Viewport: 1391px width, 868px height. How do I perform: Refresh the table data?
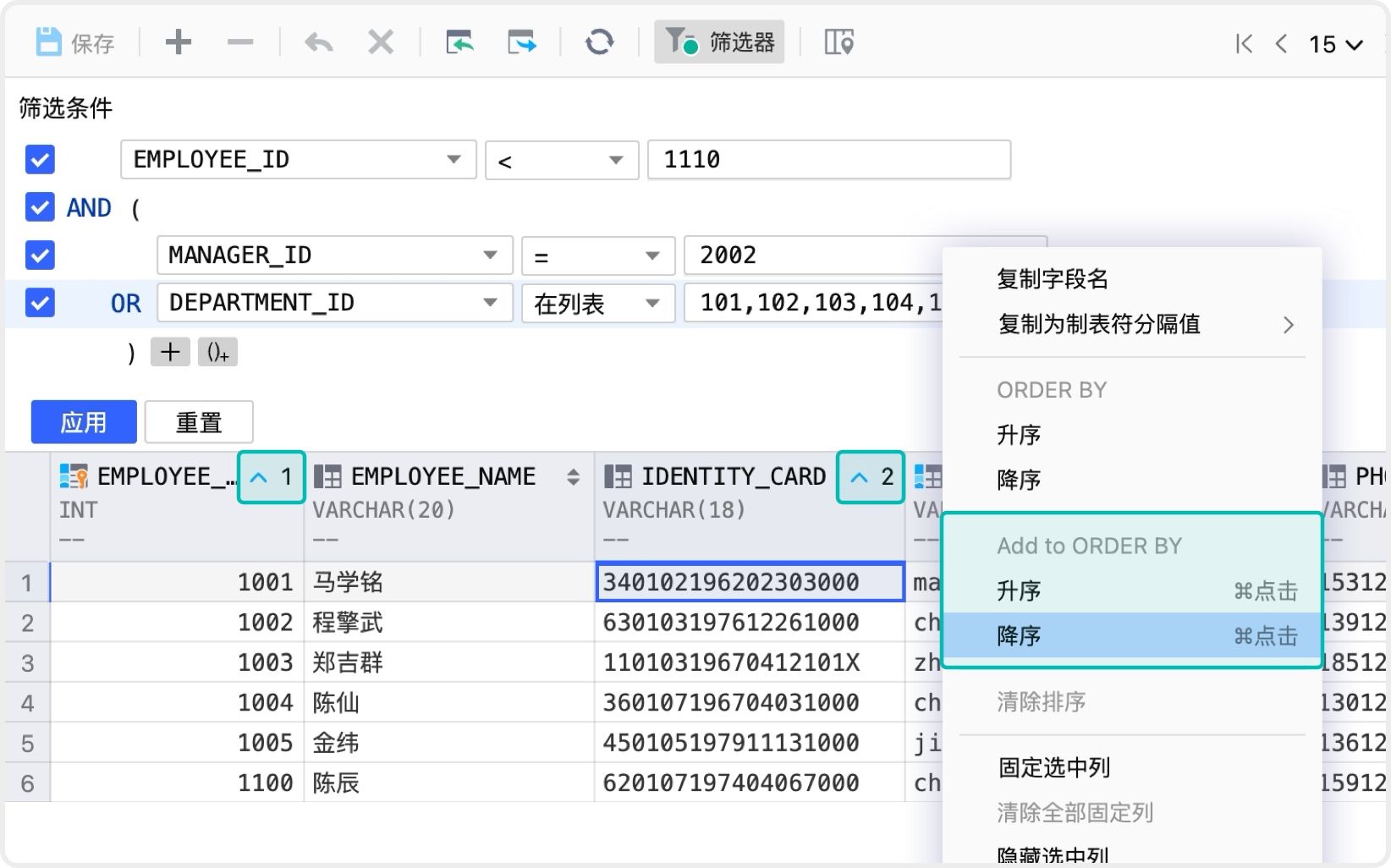click(x=599, y=42)
